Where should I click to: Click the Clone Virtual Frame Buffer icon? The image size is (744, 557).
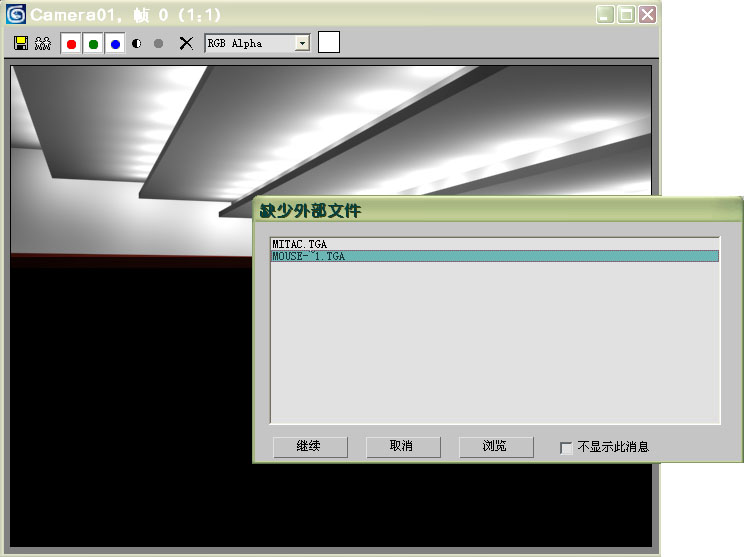point(43,43)
